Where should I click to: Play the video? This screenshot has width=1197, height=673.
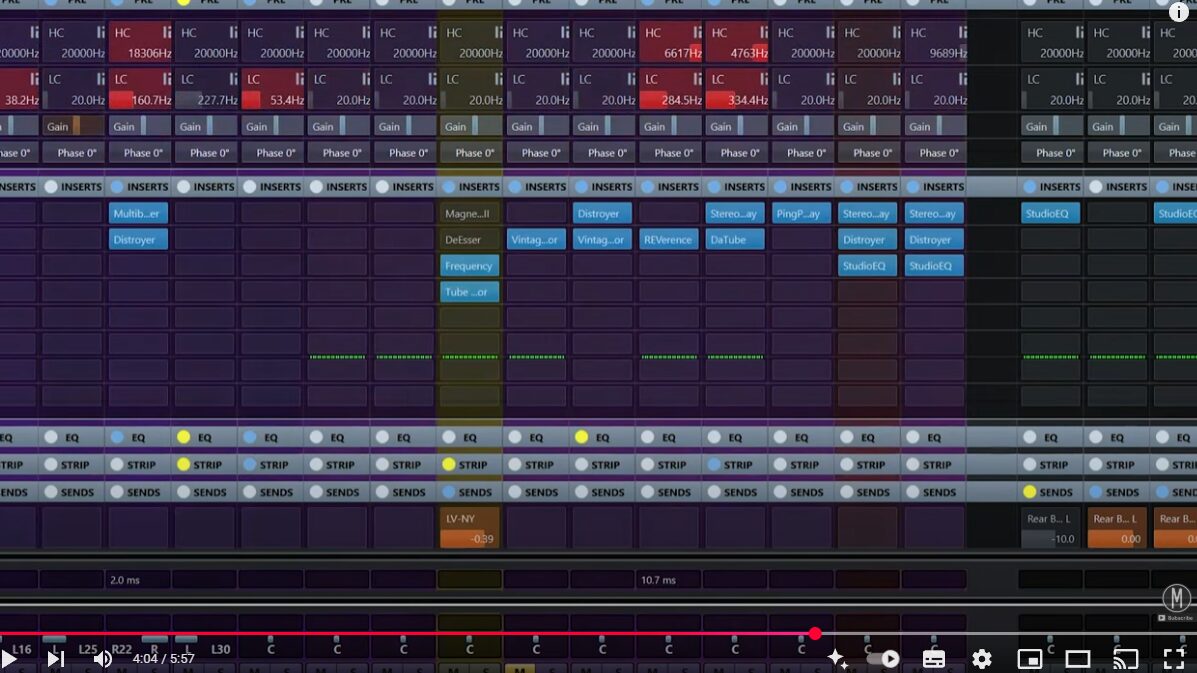tap(10, 658)
